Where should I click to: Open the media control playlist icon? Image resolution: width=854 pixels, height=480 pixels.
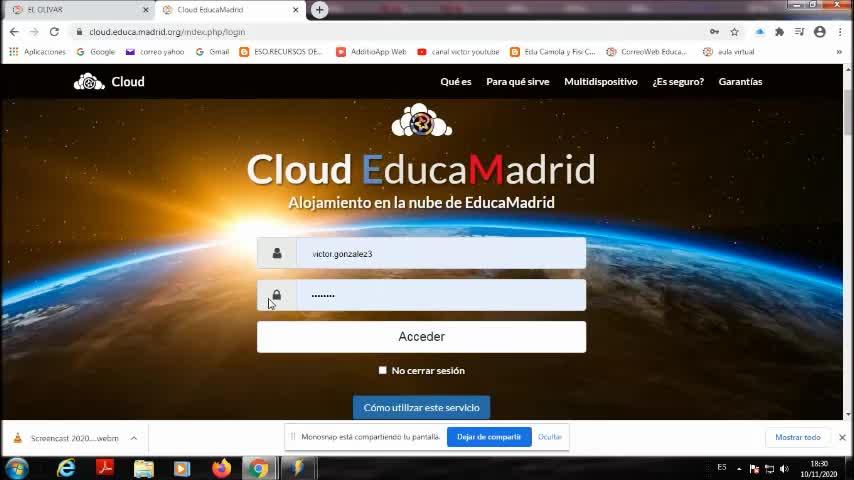[x=800, y=32]
